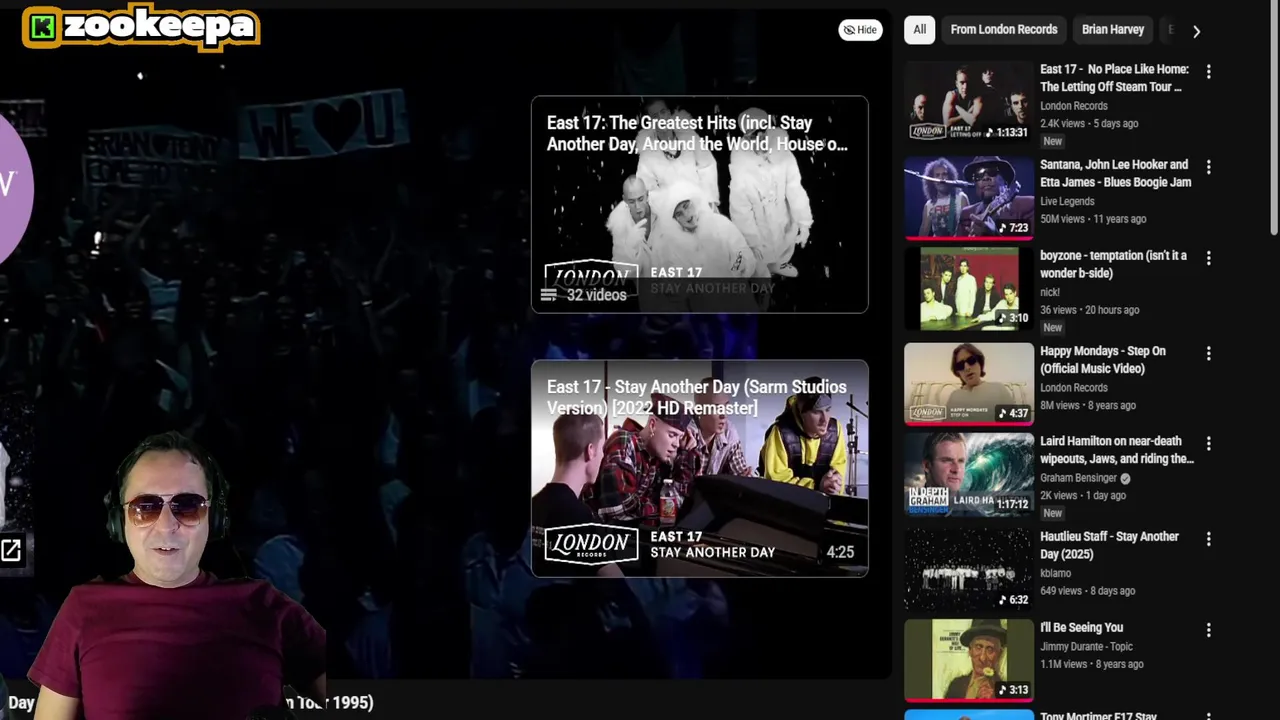The width and height of the screenshot is (1280, 720).
Task: Click the 4:25 duration on Sarm Studios card
Action: 840,552
